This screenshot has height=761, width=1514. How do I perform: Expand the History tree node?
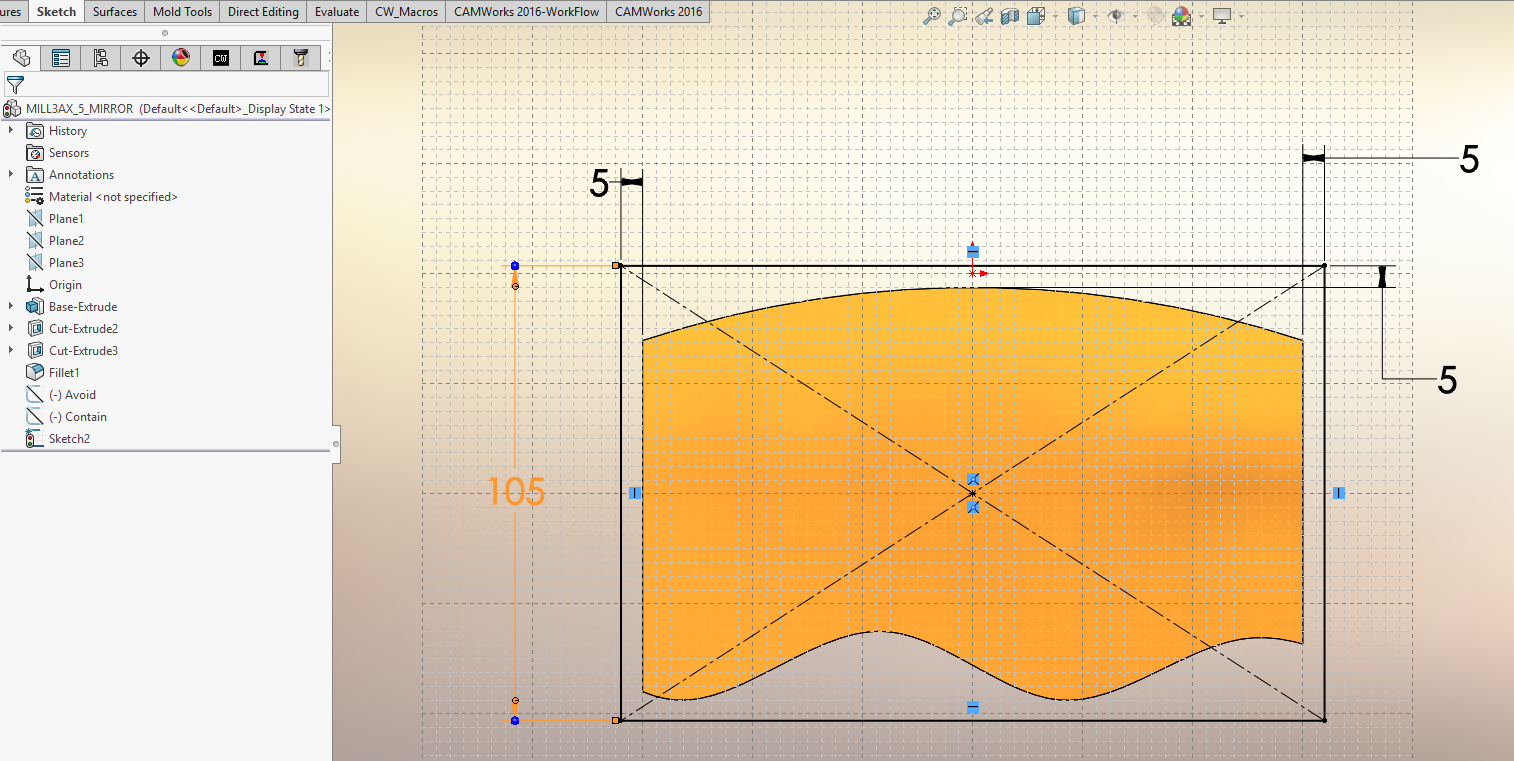point(11,131)
